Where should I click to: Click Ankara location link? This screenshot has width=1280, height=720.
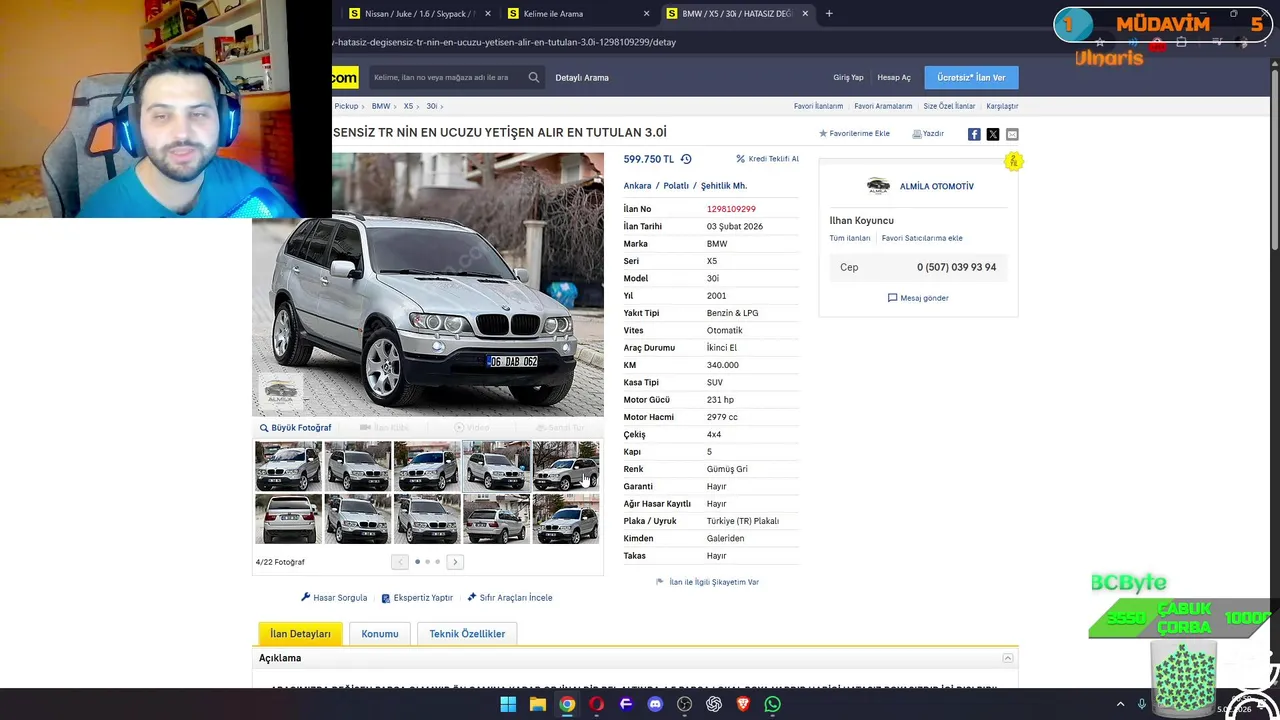tap(637, 186)
